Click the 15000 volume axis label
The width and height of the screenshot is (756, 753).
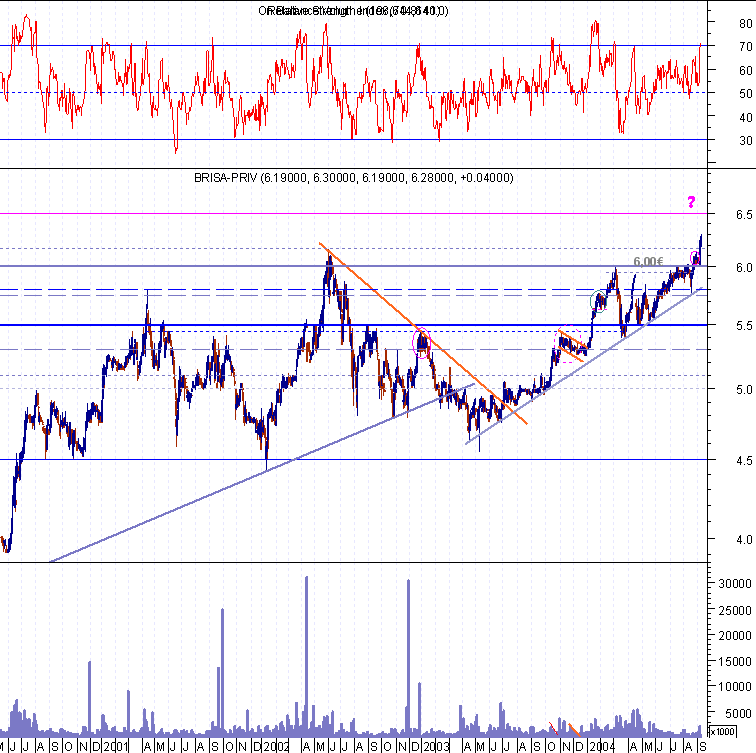click(x=735, y=662)
